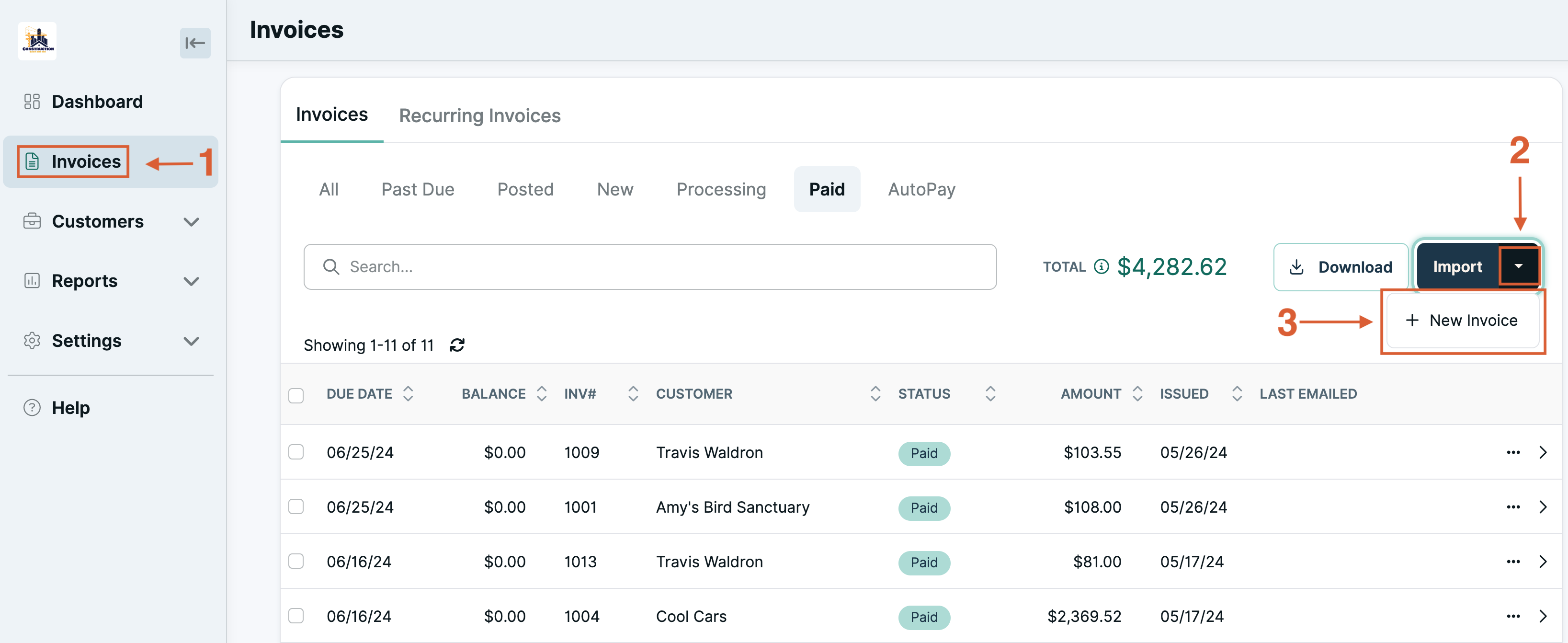Image resolution: width=1568 pixels, height=643 pixels.
Task: Filter by Posted invoices
Action: (525, 189)
